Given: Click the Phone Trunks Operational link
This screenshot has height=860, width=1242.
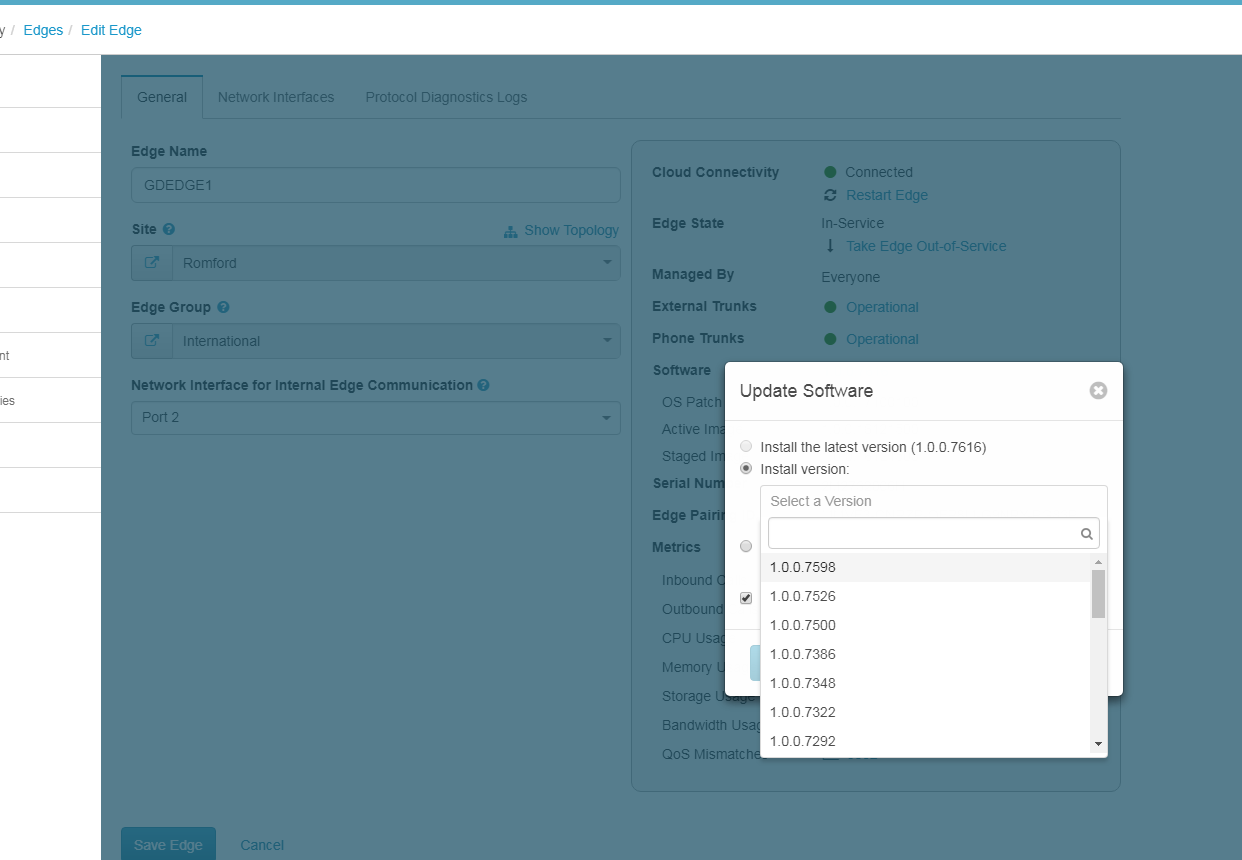Looking at the screenshot, I should click(882, 339).
